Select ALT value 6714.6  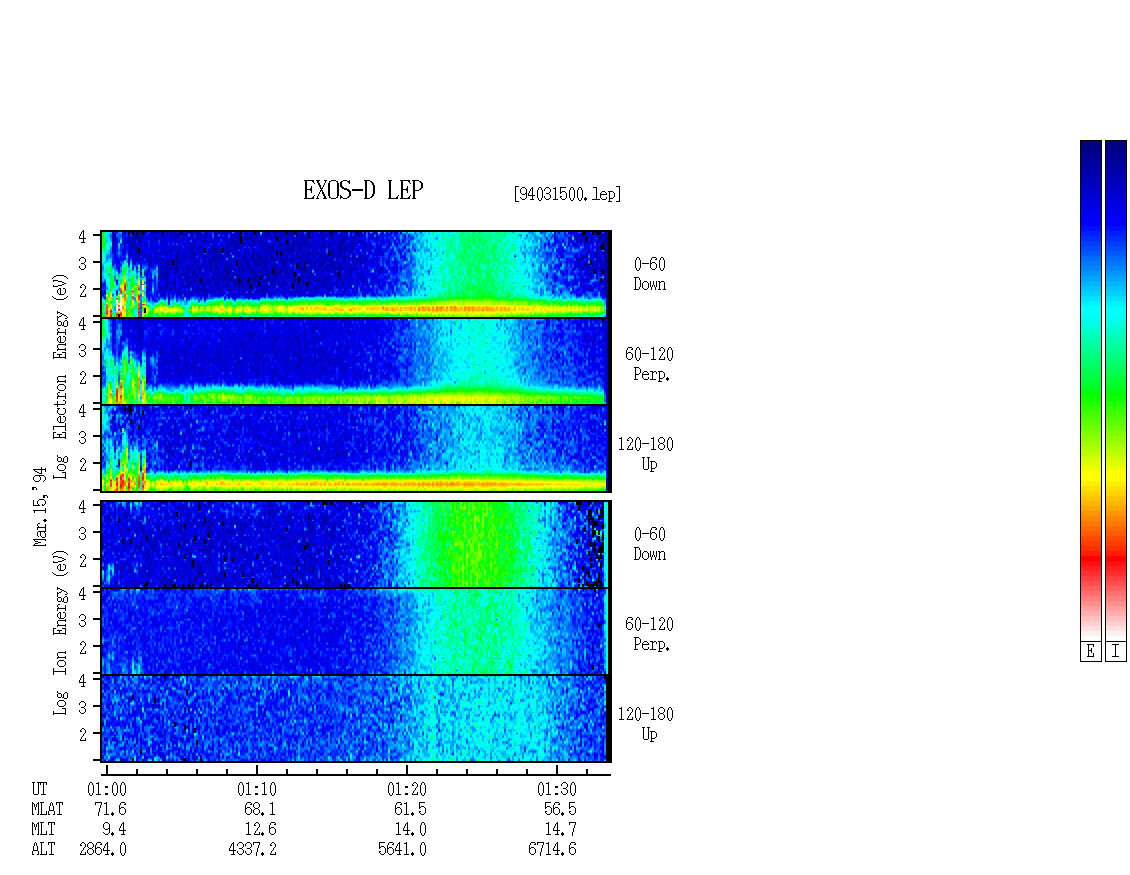click(x=552, y=850)
